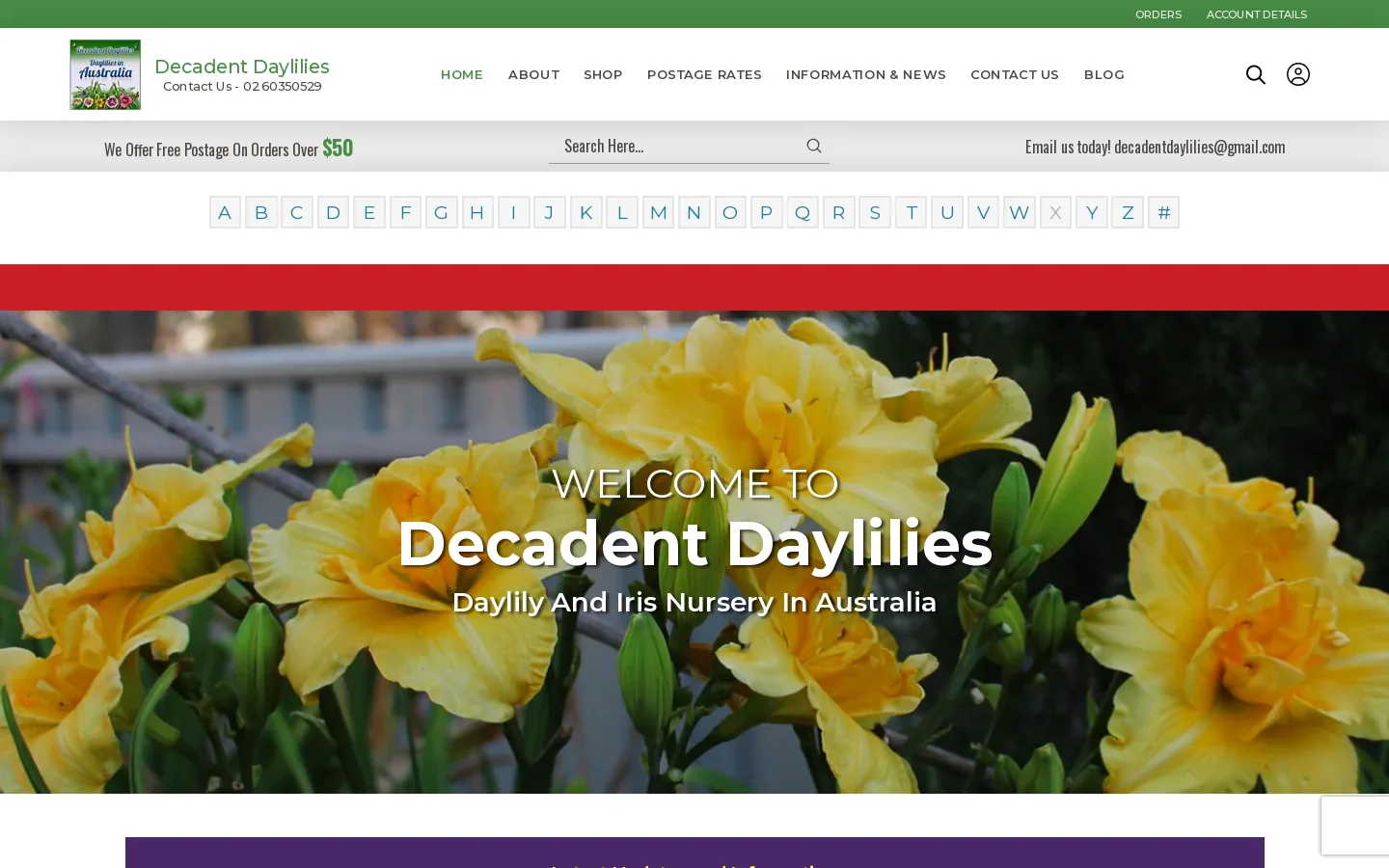This screenshot has width=1389, height=868.
Task: Open Account Details link
Action: (x=1257, y=14)
